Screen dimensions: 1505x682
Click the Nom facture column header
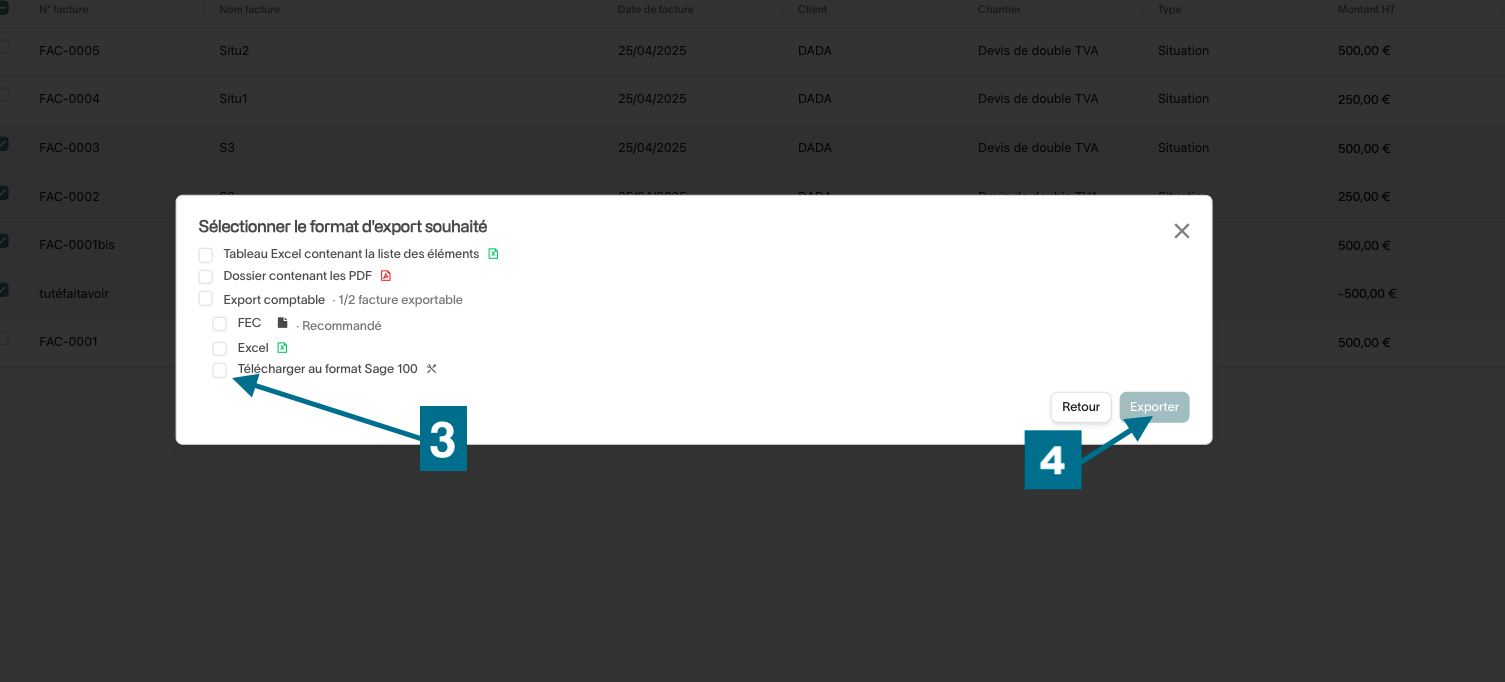[x=249, y=9]
